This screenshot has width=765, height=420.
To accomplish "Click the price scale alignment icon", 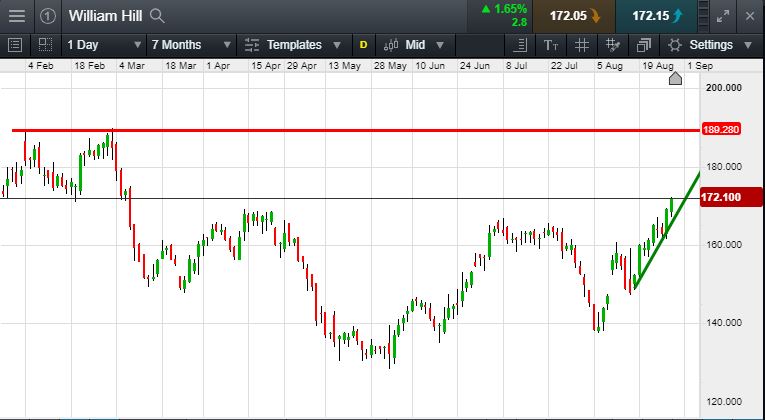I will coord(521,45).
